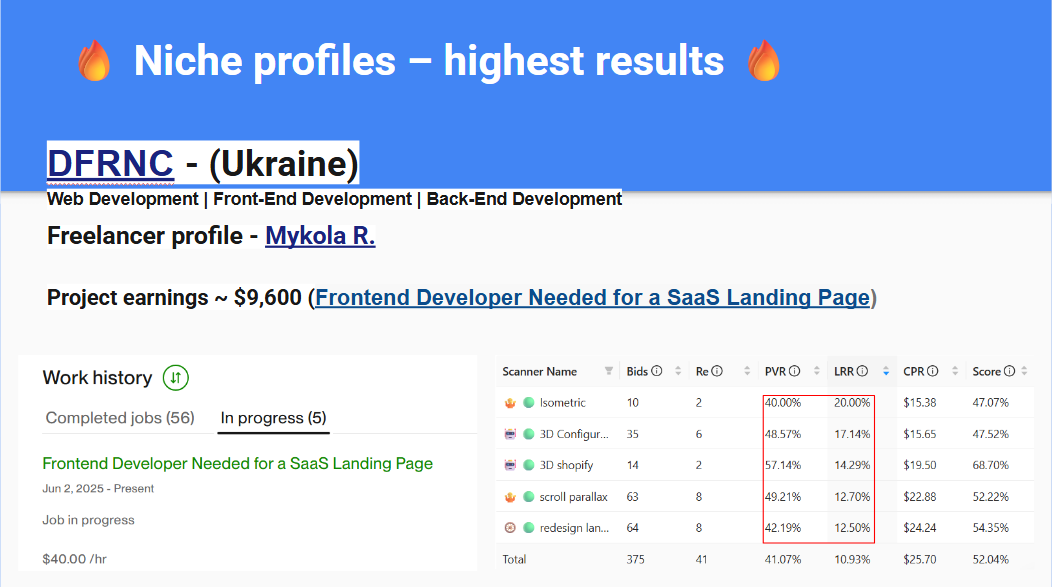1052x587 pixels.
Task: Click the 68.70% Score value
Action: pos(990,465)
